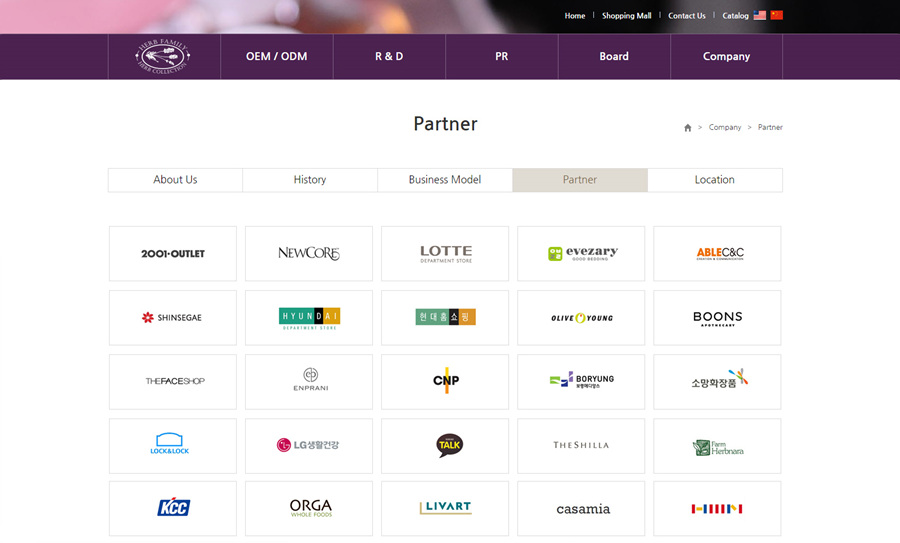Open the 2001 Outlet partner logo

point(173,254)
